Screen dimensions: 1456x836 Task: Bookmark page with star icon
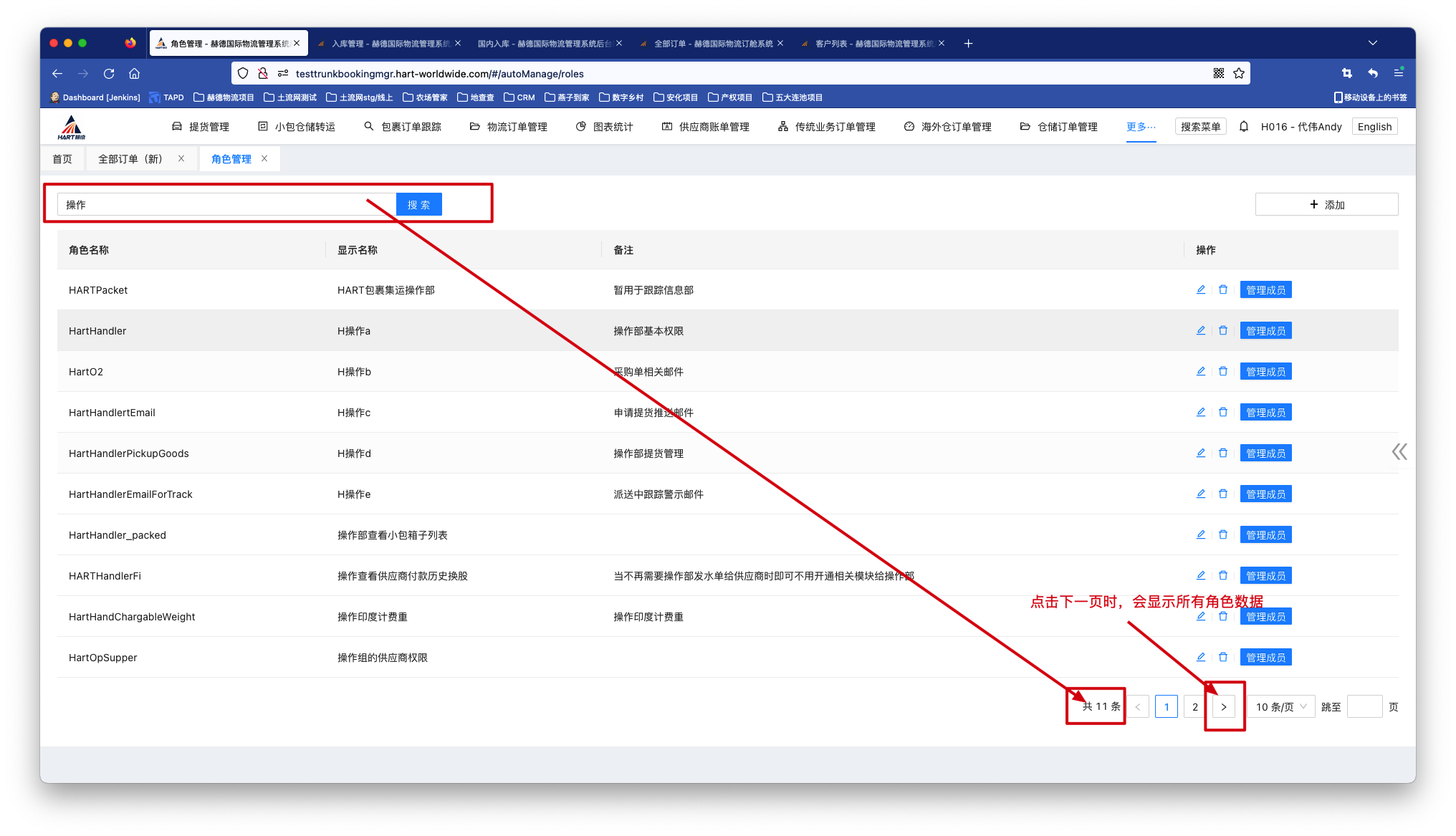tap(1239, 73)
